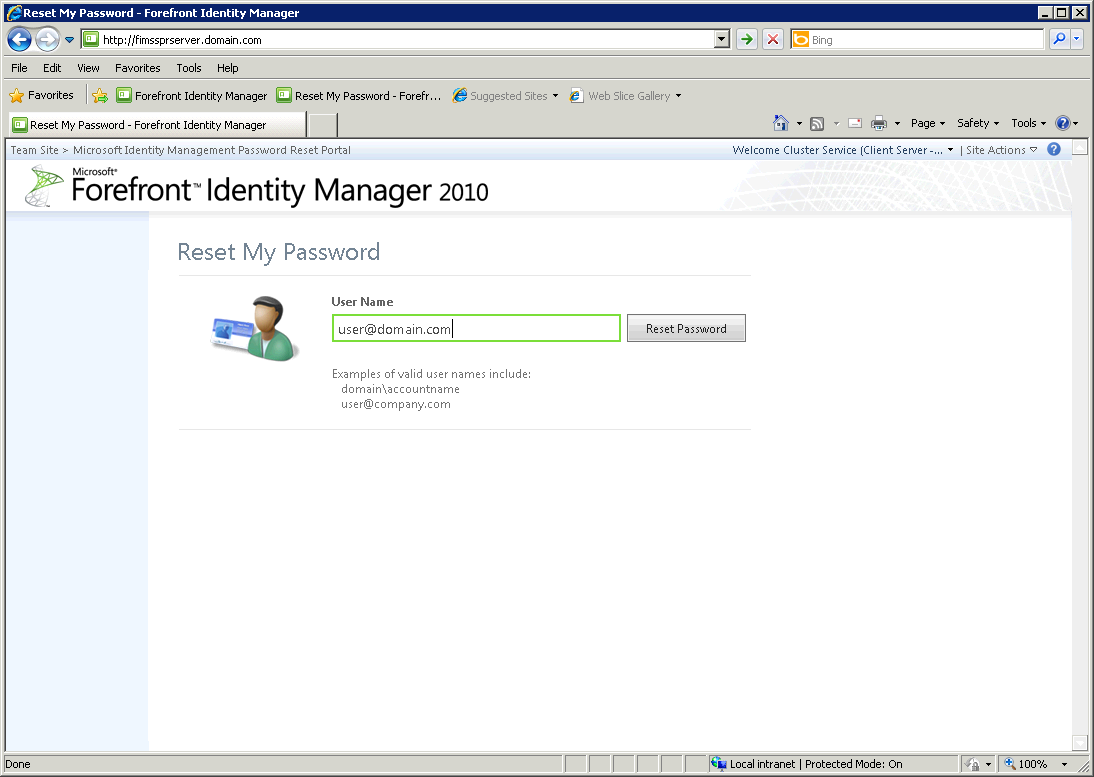Open the Web Slice Gallery dropdown
The width and height of the screenshot is (1094, 777).
(x=626, y=96)
